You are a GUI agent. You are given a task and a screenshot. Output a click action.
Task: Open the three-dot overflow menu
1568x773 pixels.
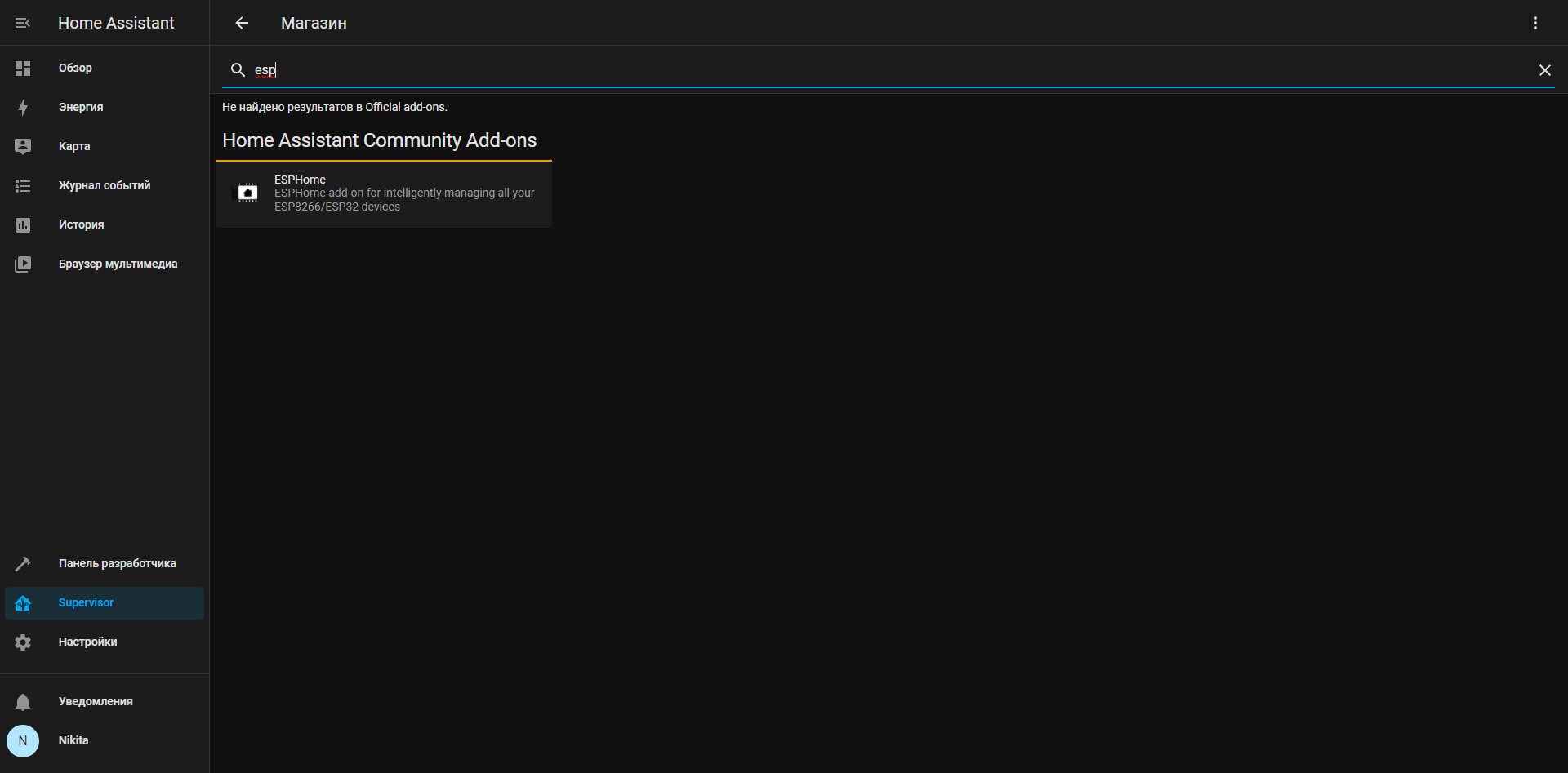[1535, 23]
